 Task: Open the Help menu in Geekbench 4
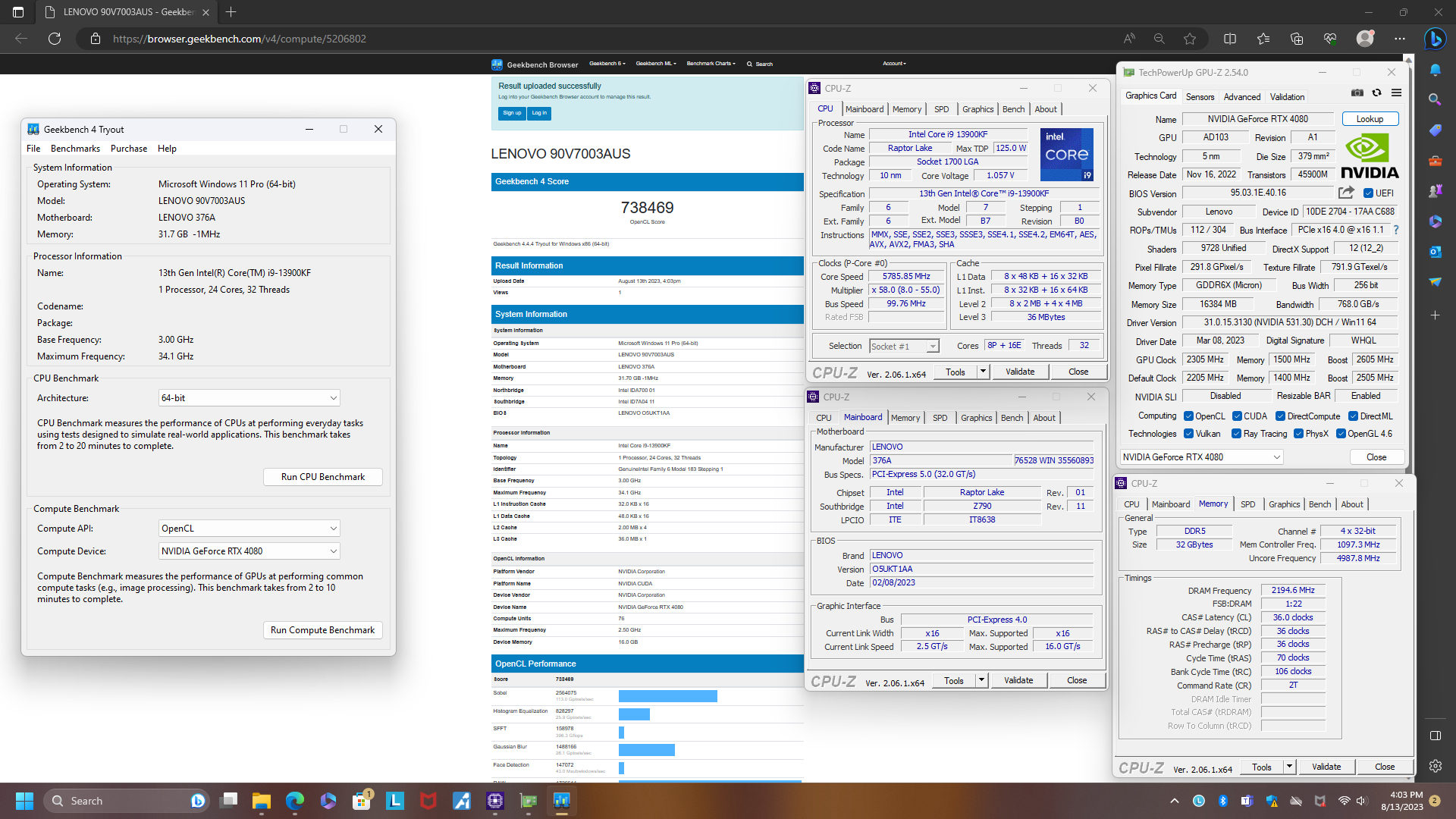pyautogui.click(x=167, y=149)
